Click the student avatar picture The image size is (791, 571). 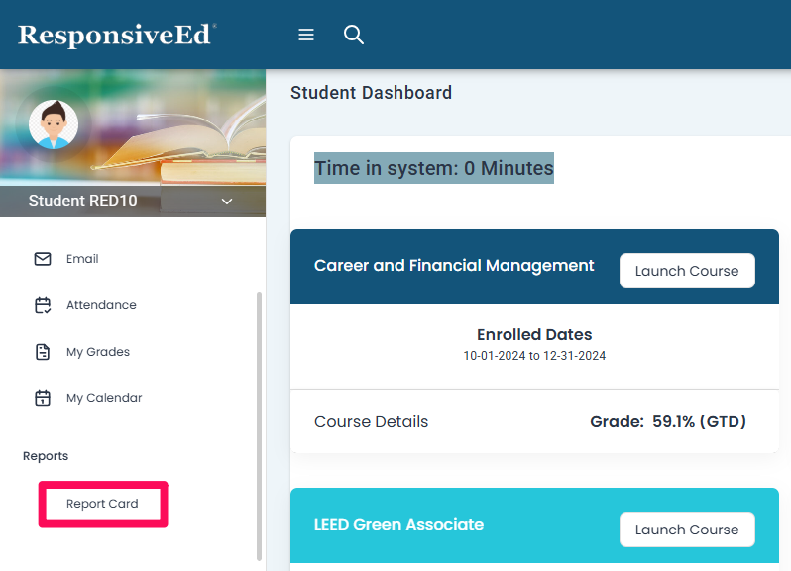click(x=53, y=125)
